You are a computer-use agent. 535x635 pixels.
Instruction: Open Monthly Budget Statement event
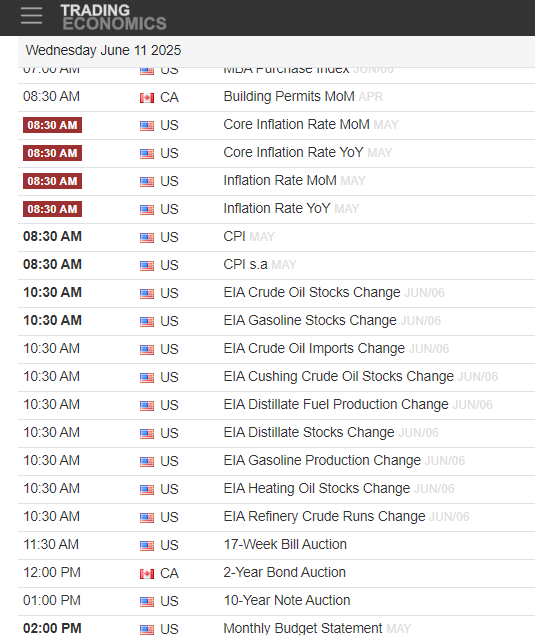(303, 628)
